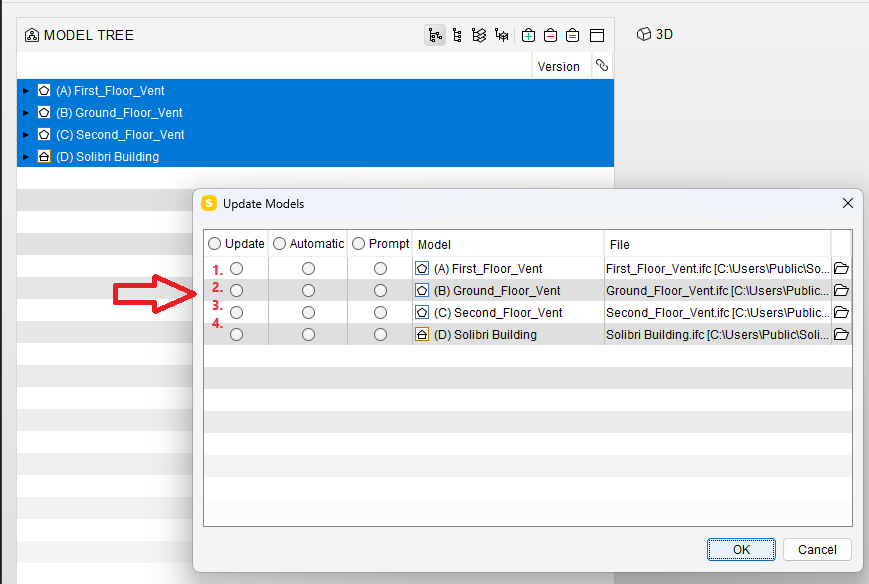The height and width of the screenshot is (584, 869).
Task: Click the Second_Floor_Vent ventilation icon in Model Tree
Action: coord(44,135)
